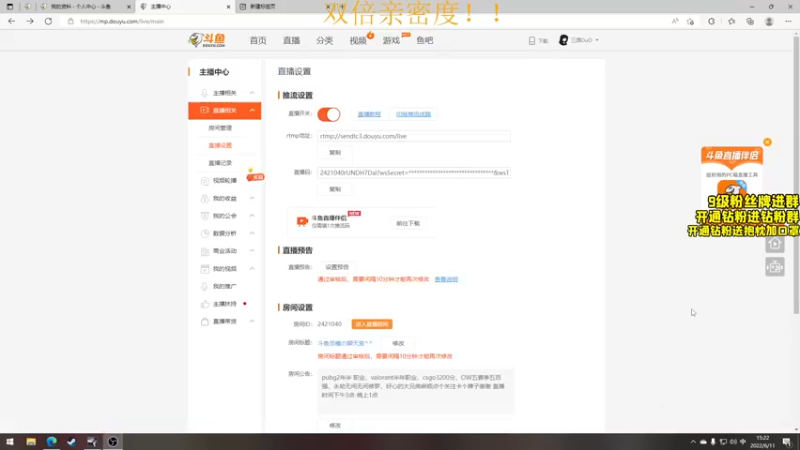
Task: Expand the 主播相关 section chevron
Action: [252, 93]
